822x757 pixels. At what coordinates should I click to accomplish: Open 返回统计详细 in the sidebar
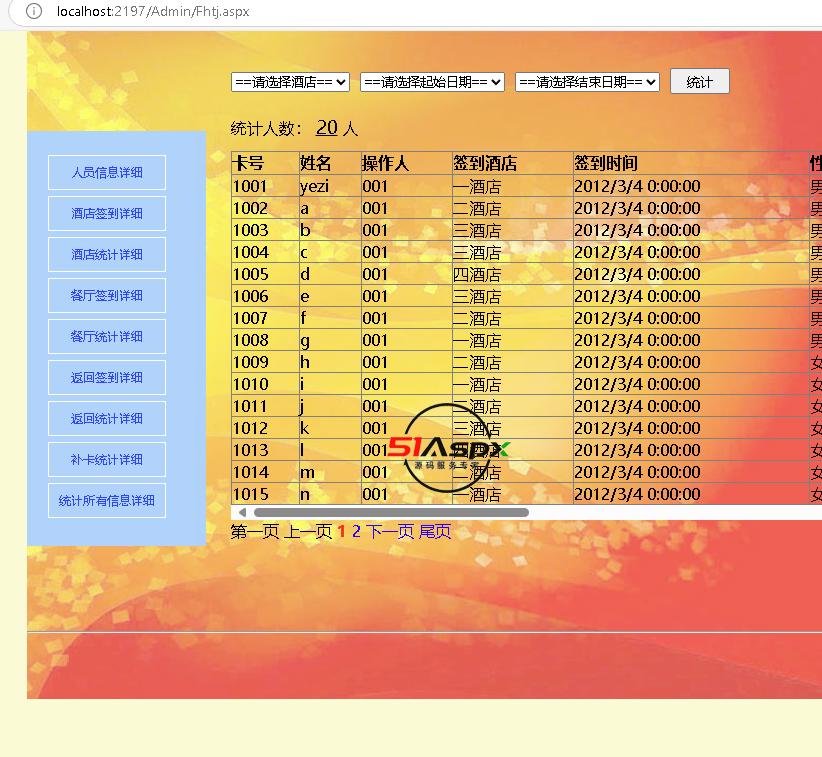107,418
